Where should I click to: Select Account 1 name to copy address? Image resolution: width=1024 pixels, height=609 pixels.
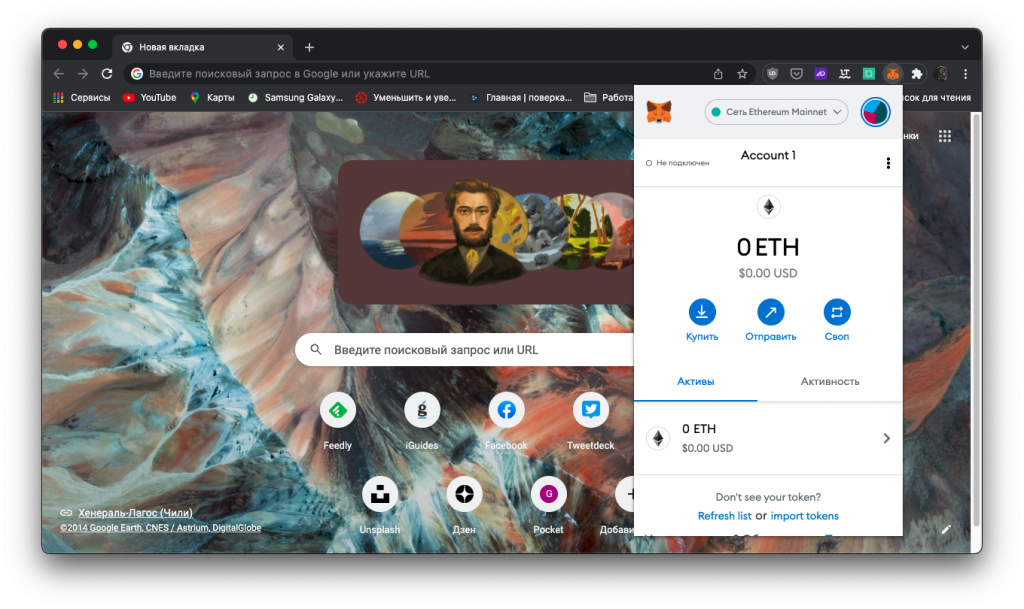[768, 155]
